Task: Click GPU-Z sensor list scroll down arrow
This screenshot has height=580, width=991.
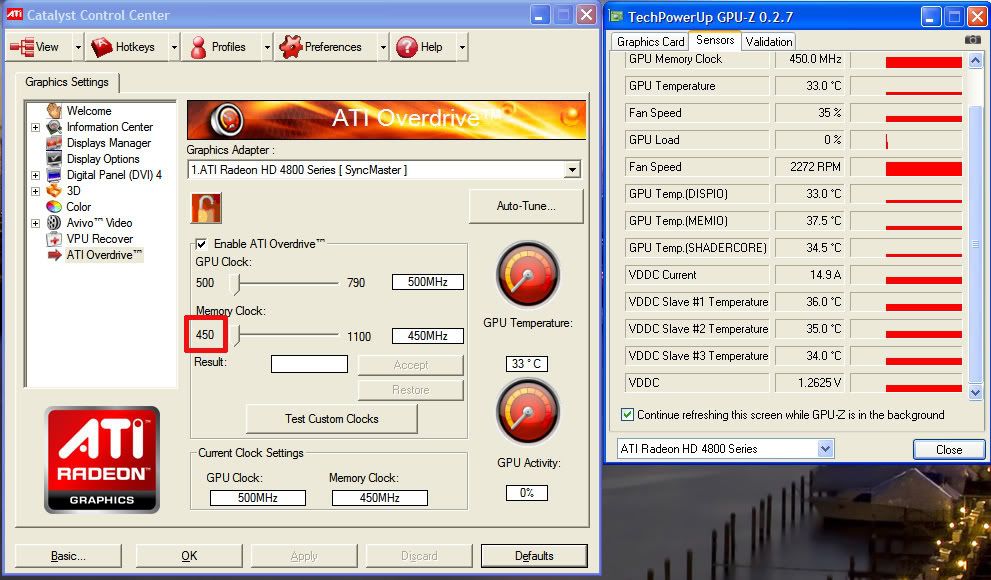Action: (x=975, y=392)
